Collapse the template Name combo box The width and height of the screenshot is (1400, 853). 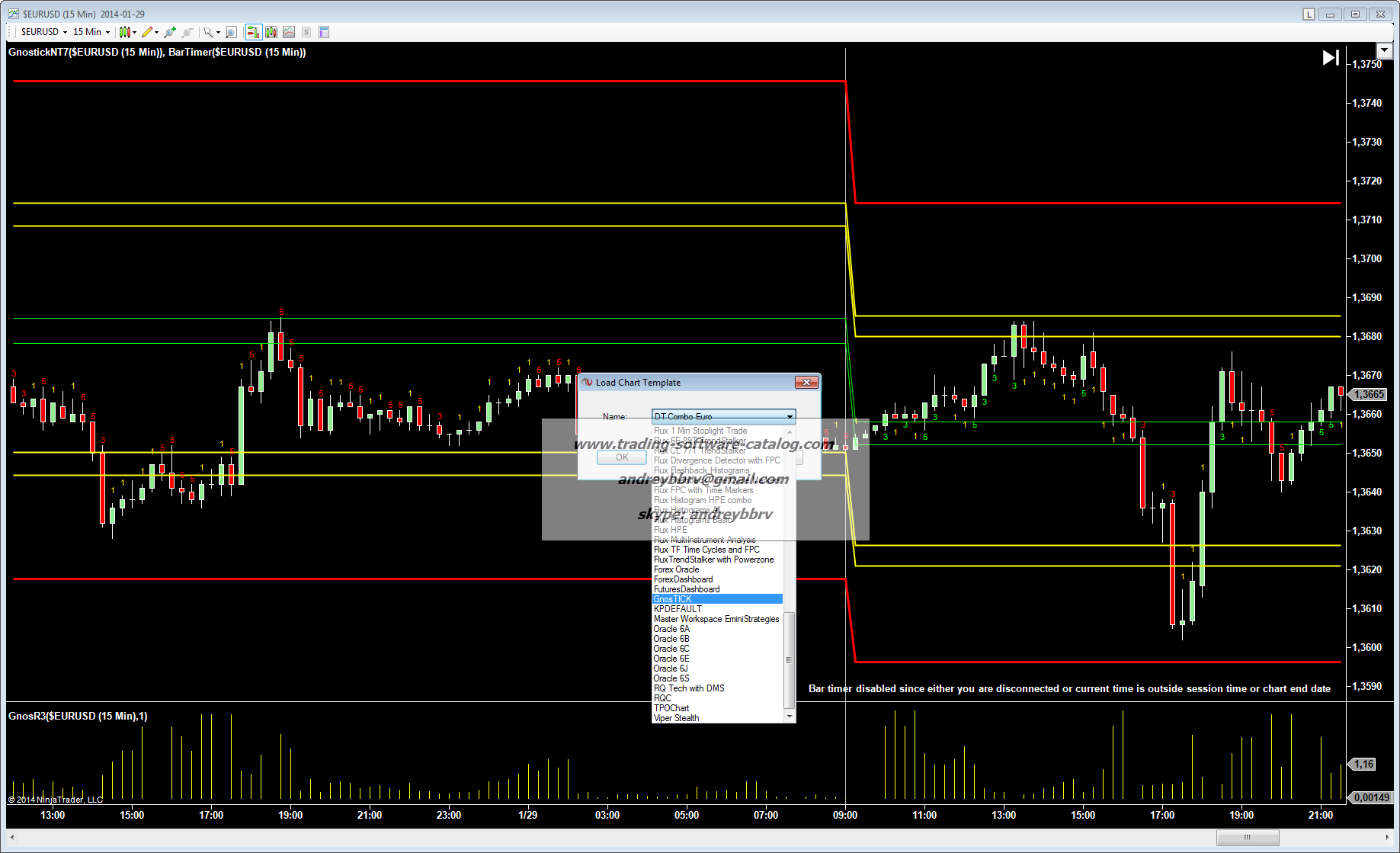point(789,417)
